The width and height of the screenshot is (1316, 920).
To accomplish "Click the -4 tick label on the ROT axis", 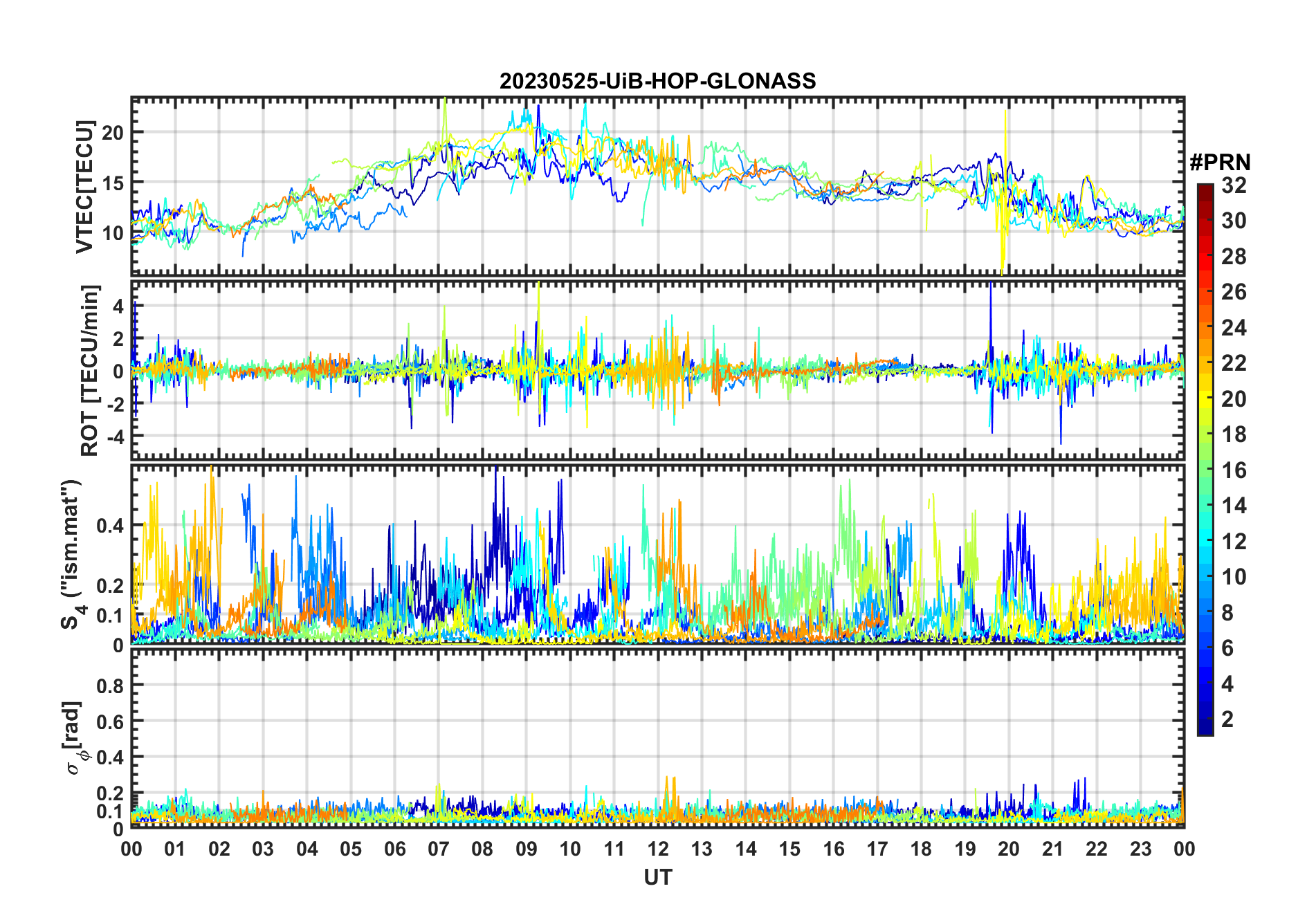I will tap(113, 437).
